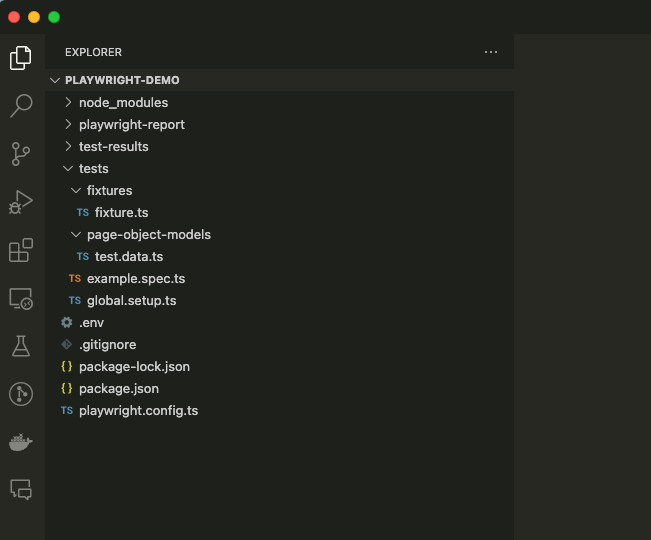This screenshot has height=540, width=651.
Task: Select the test-results folder name
Action: (114, 147)
